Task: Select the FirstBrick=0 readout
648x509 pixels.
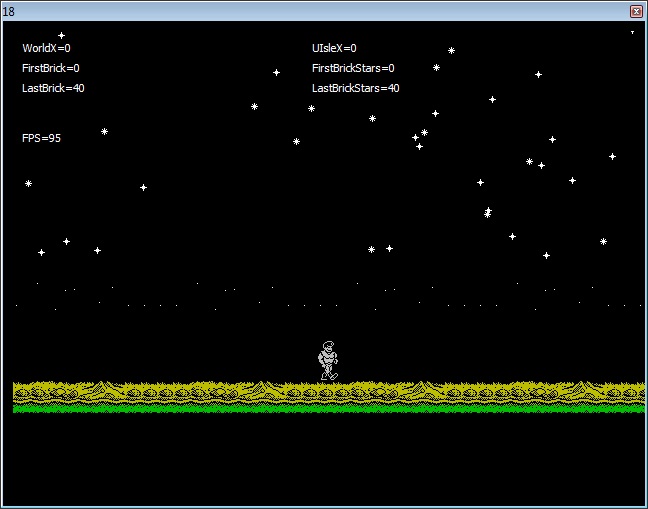Action: tap(50, 68)
